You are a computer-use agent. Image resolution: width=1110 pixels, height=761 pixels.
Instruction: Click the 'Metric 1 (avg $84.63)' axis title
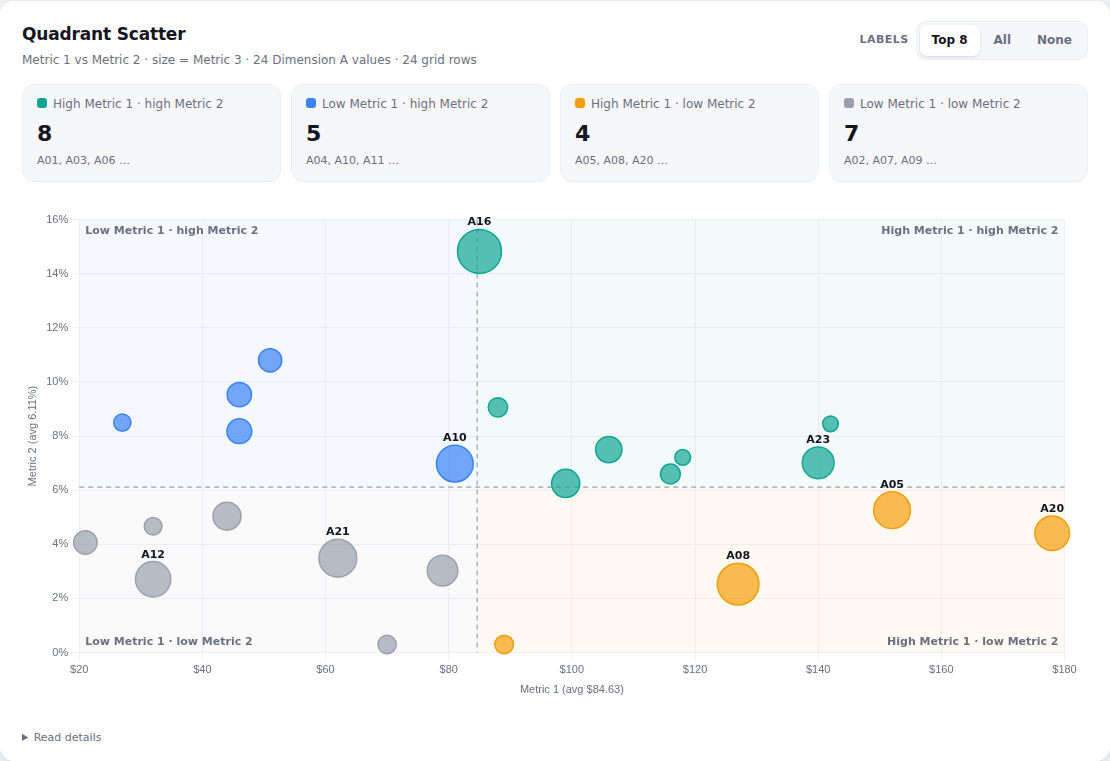pos(571,689)
